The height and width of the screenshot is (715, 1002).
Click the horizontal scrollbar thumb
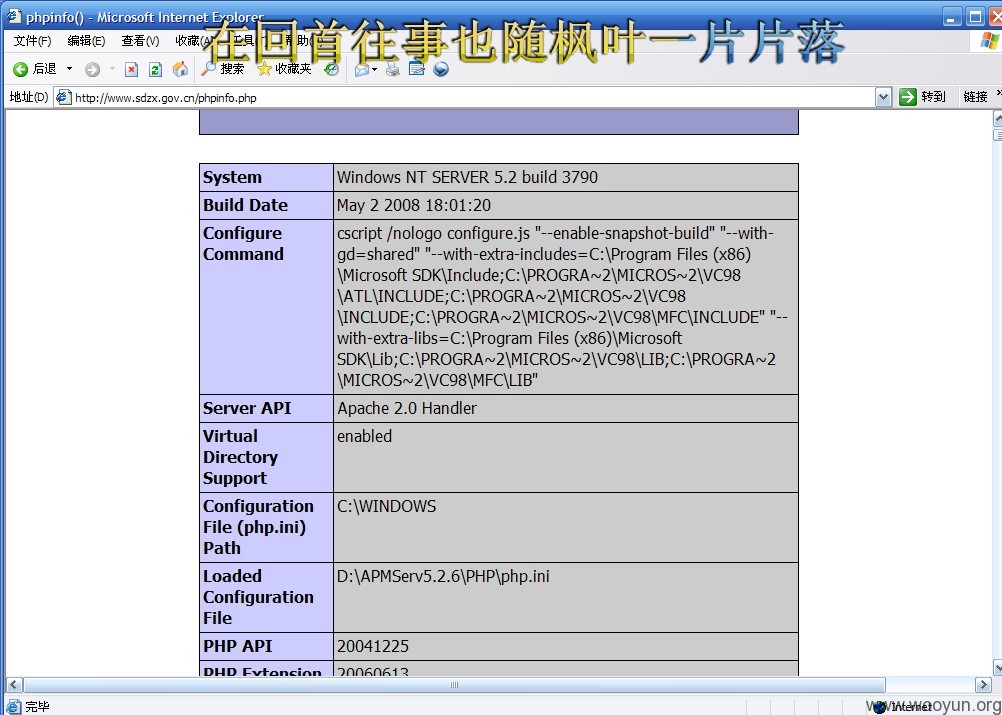tap(454, 684)
